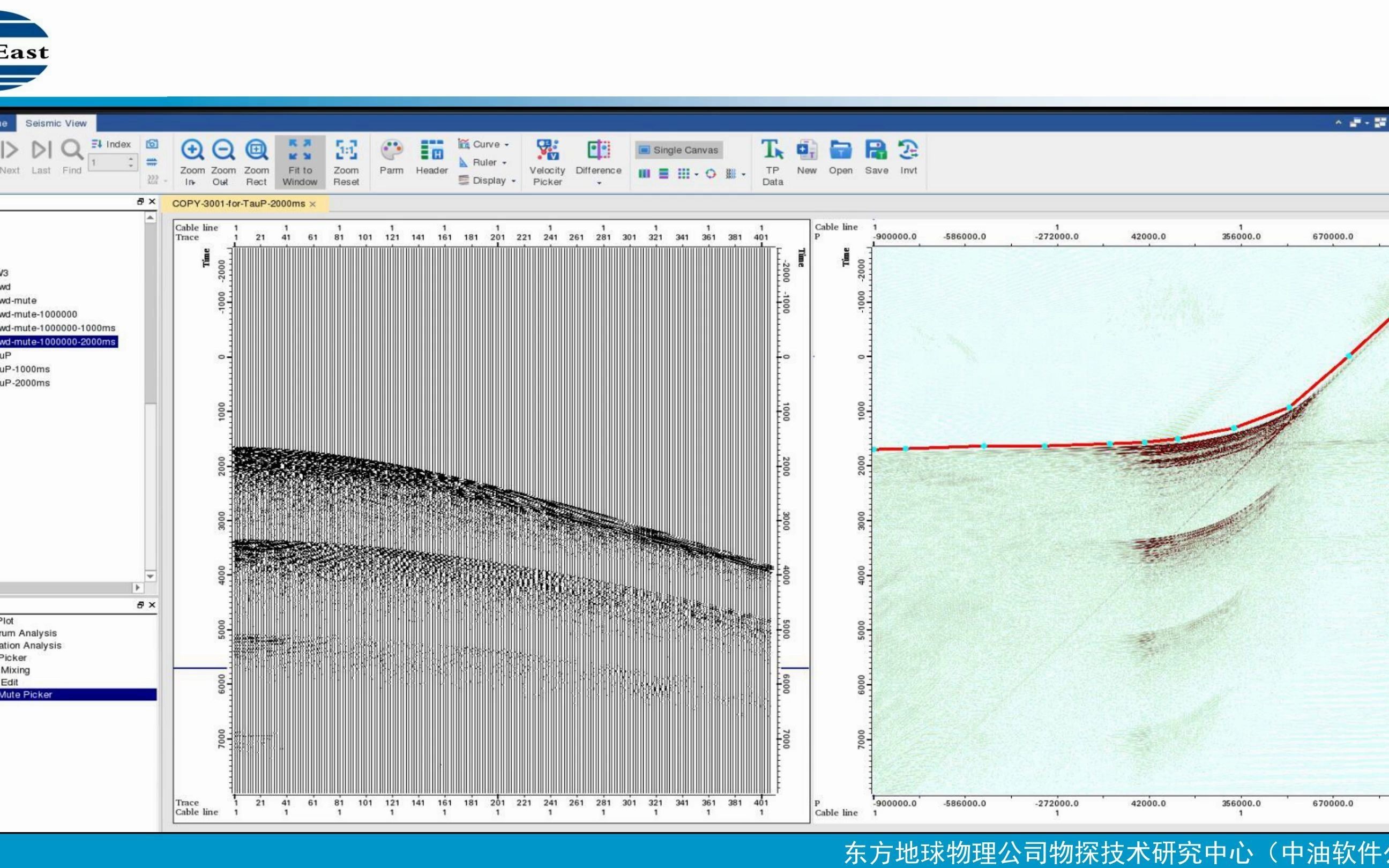Click the Spectrum Analysis entry
1389x868 pixels.
(x=29, y=633)
